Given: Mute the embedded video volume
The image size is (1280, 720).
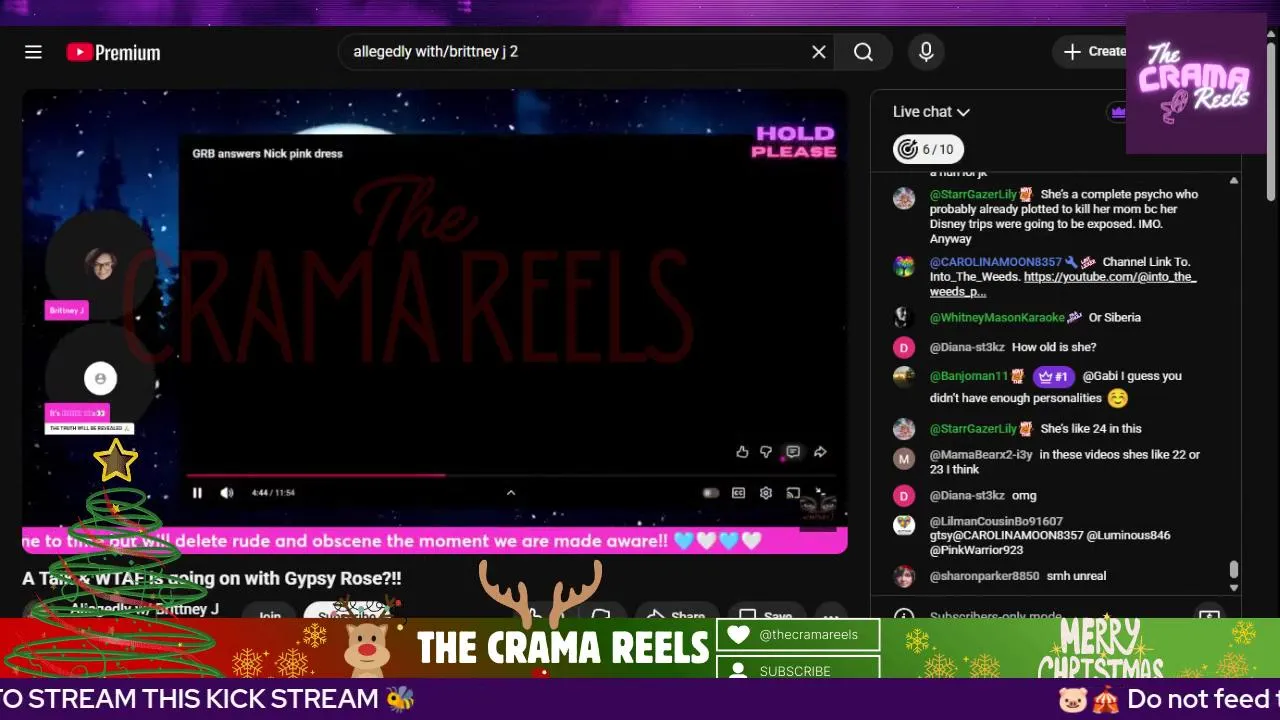Looking at the screenshot, I should (227, 493).
